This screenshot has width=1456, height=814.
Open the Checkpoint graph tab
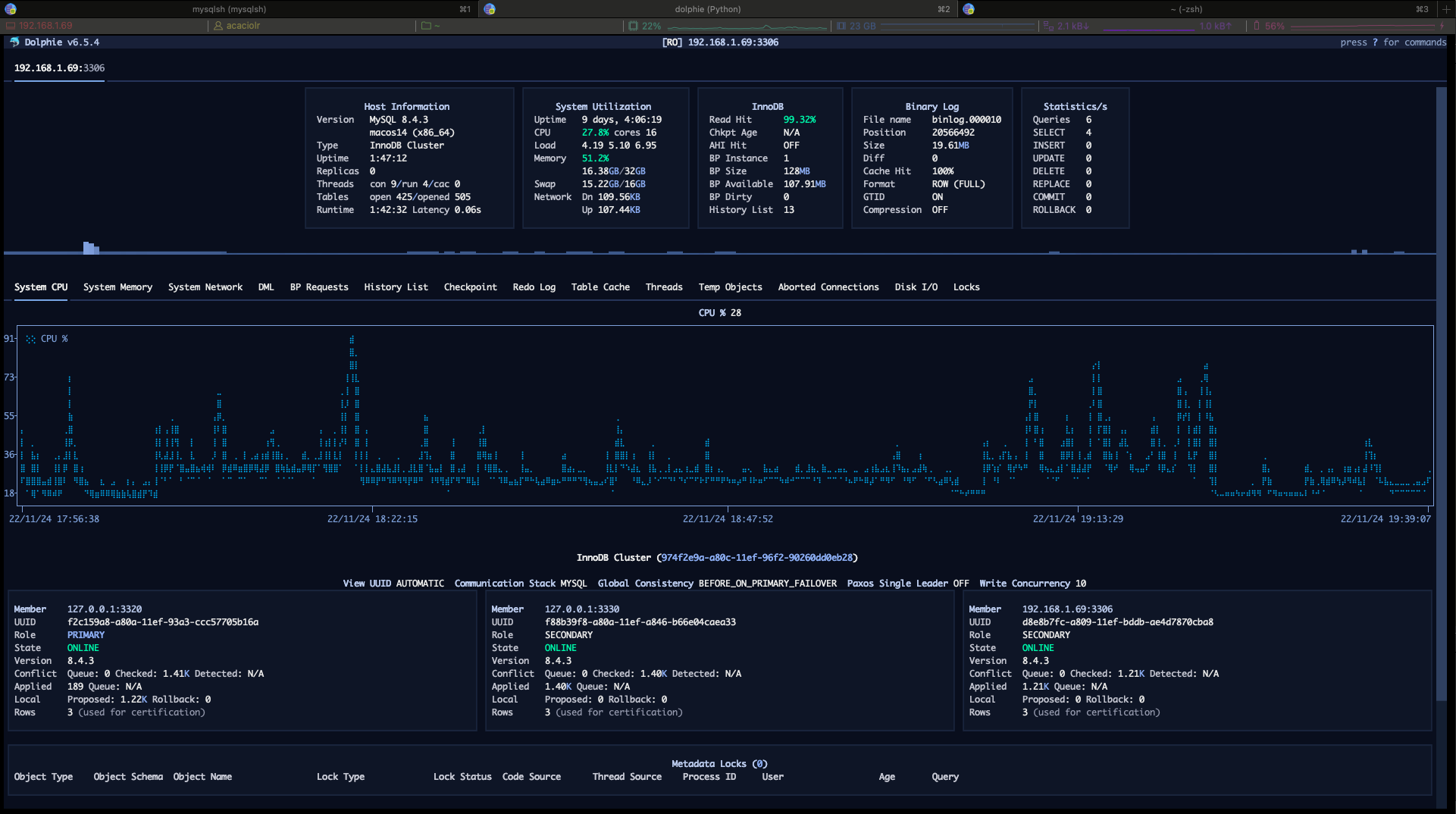pos(470,287)
